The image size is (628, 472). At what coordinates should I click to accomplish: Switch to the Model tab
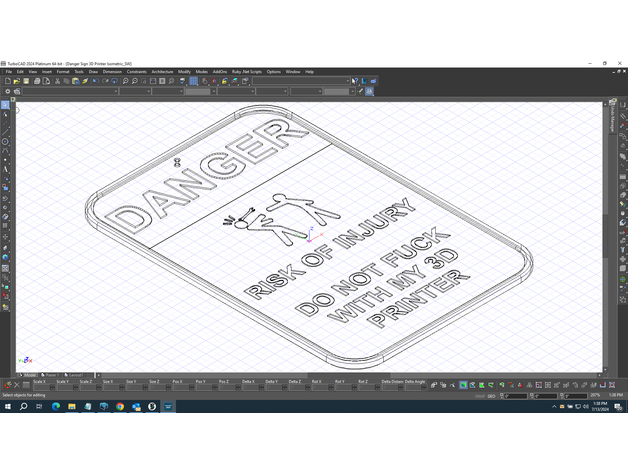coord(30,375)
